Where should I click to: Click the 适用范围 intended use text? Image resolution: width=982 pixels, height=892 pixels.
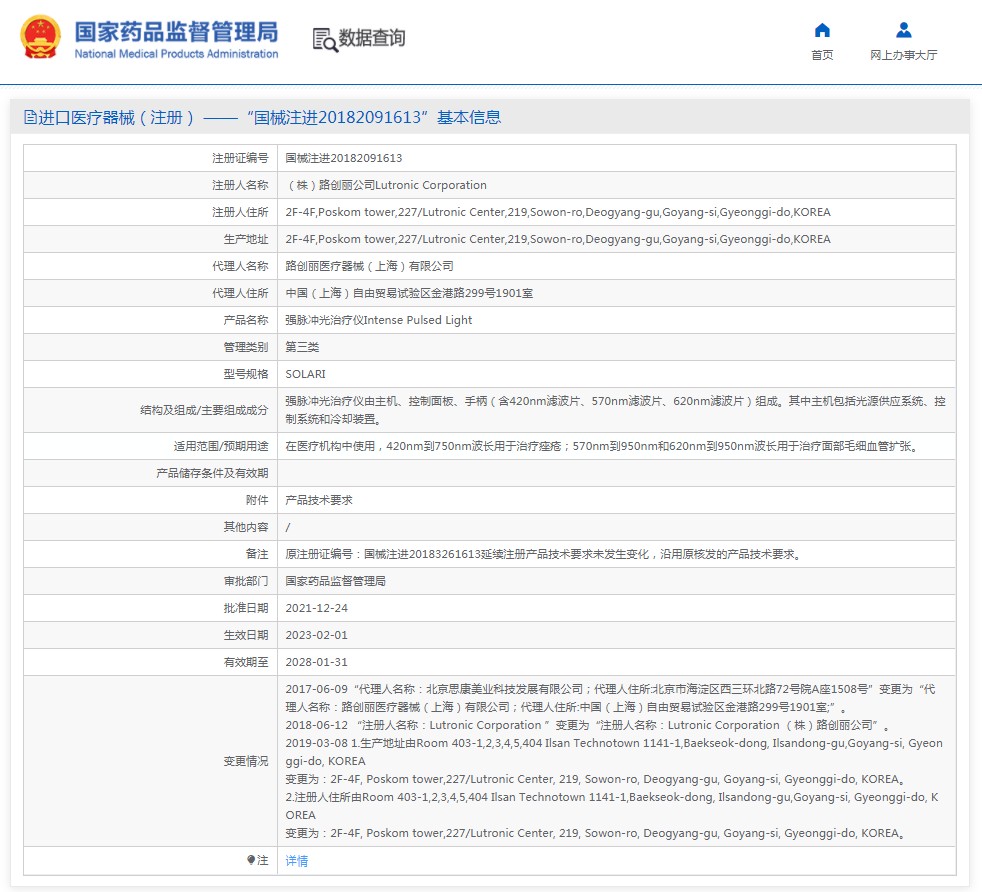point(602,446)
